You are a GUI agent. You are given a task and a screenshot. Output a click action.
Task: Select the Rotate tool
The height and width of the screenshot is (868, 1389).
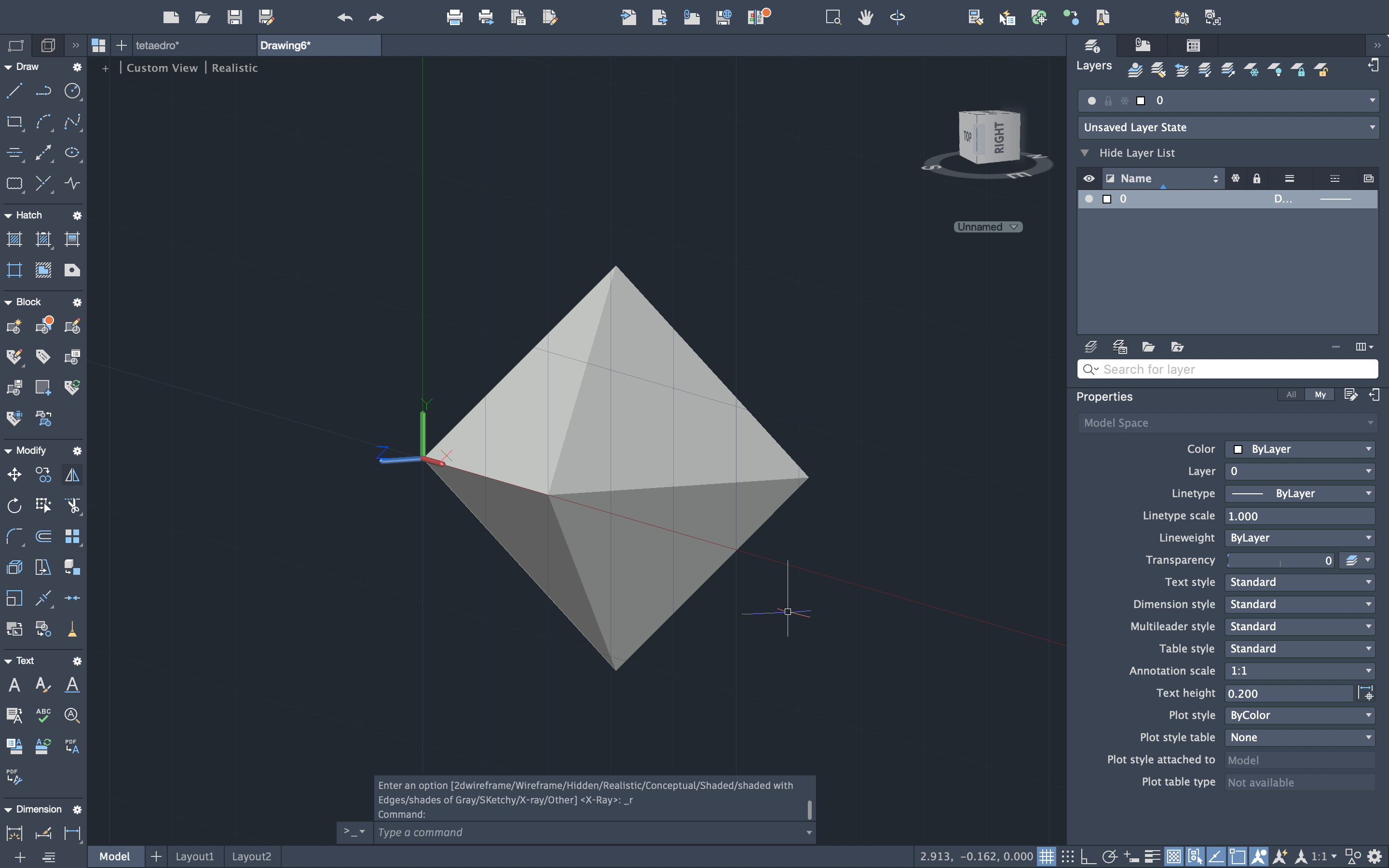tap(14, 505)
